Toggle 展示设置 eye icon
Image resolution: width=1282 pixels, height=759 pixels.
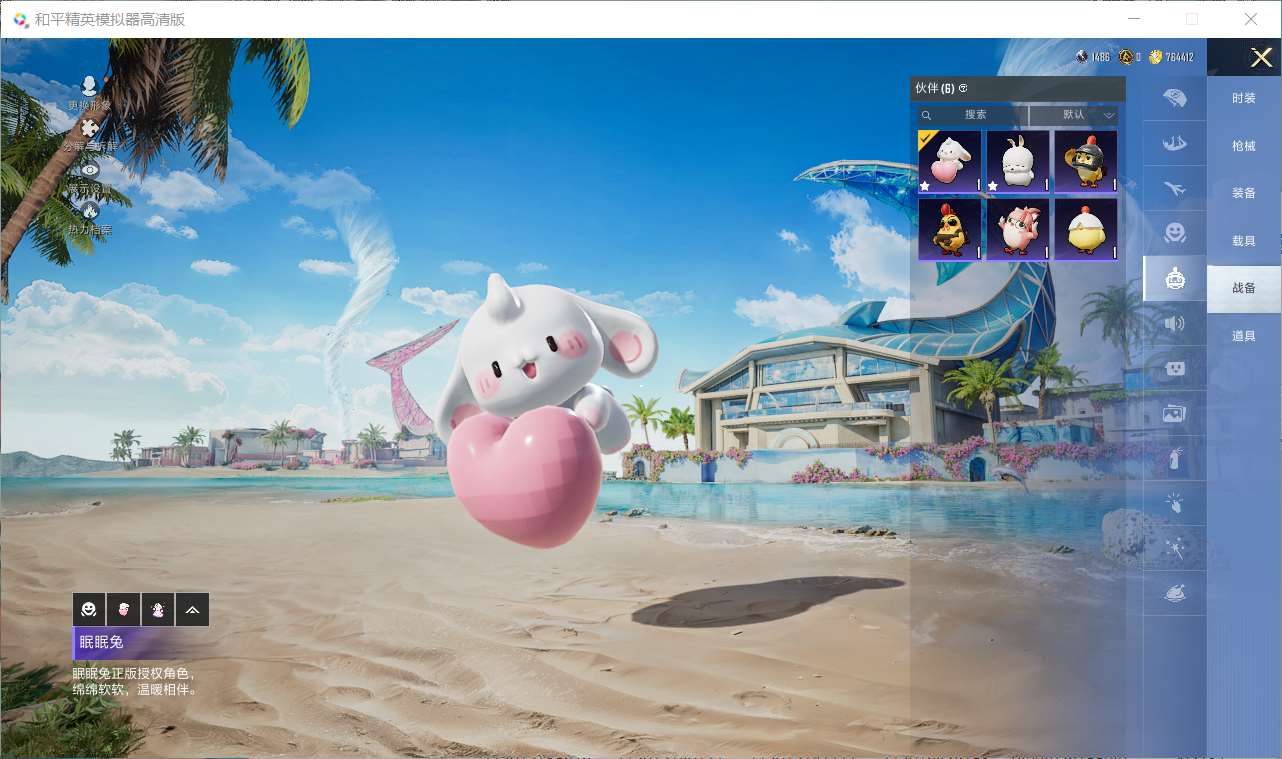pos(90,171)
